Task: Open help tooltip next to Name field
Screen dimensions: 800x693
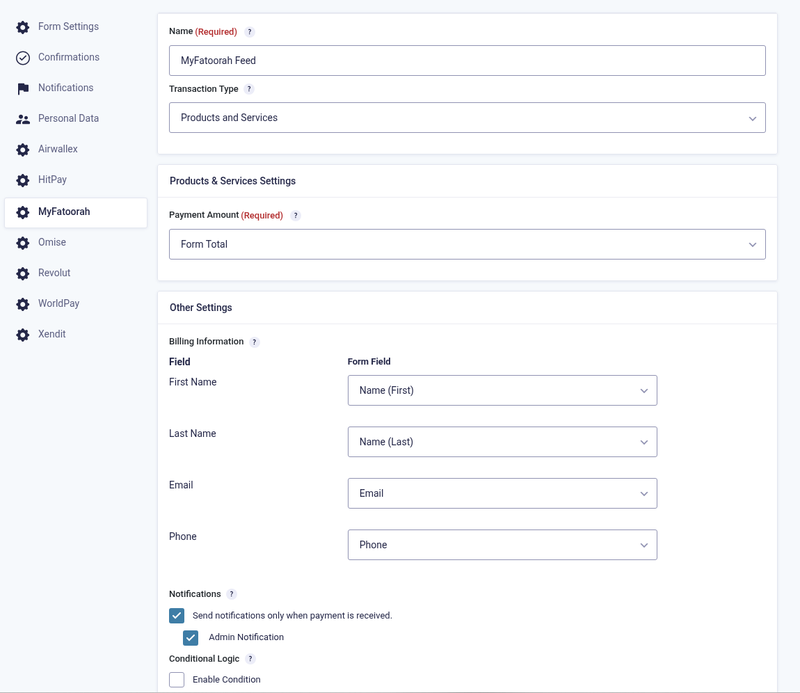Action: (249, 32)
